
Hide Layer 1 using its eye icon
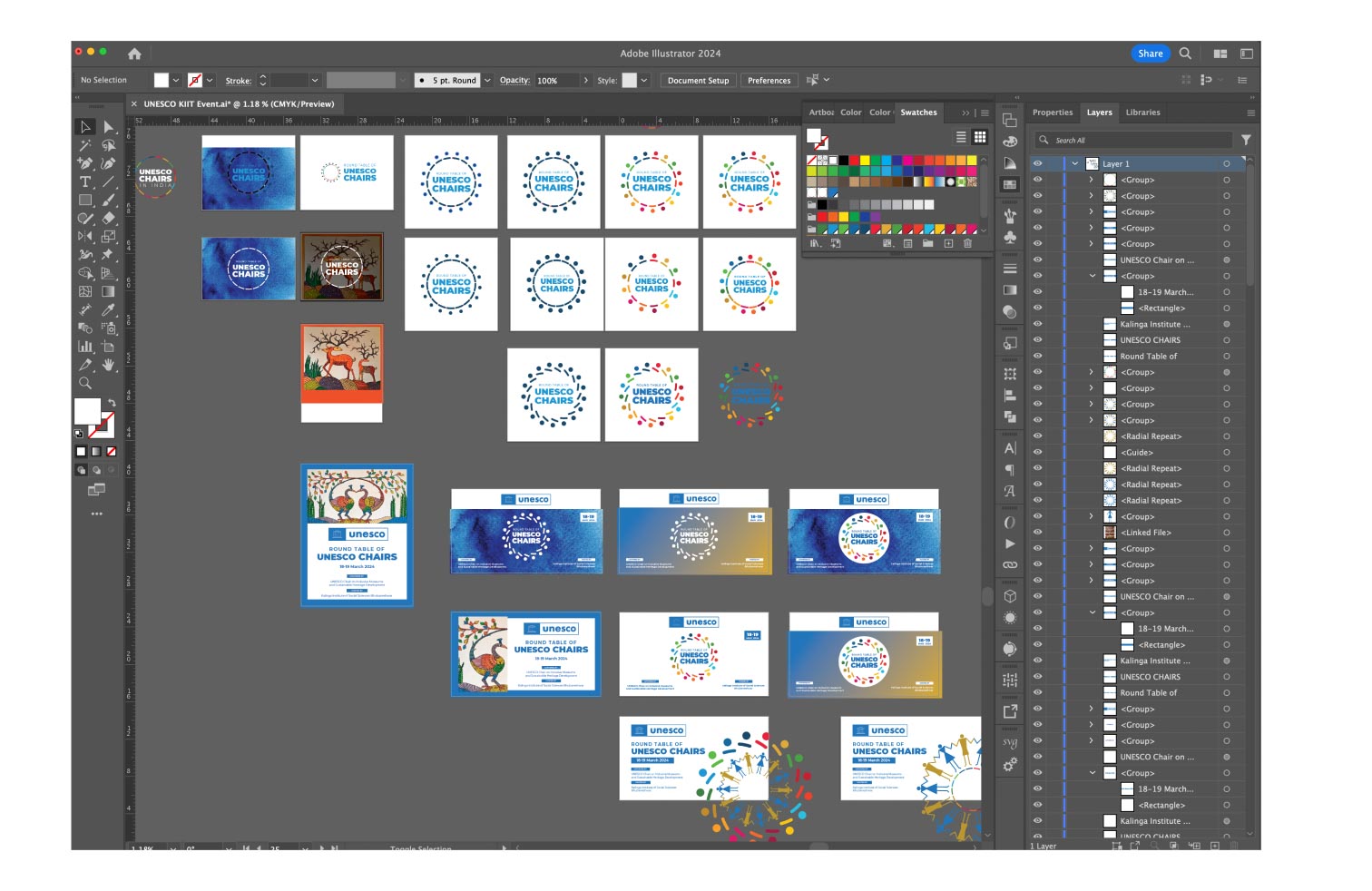[x=1037, y=164]
